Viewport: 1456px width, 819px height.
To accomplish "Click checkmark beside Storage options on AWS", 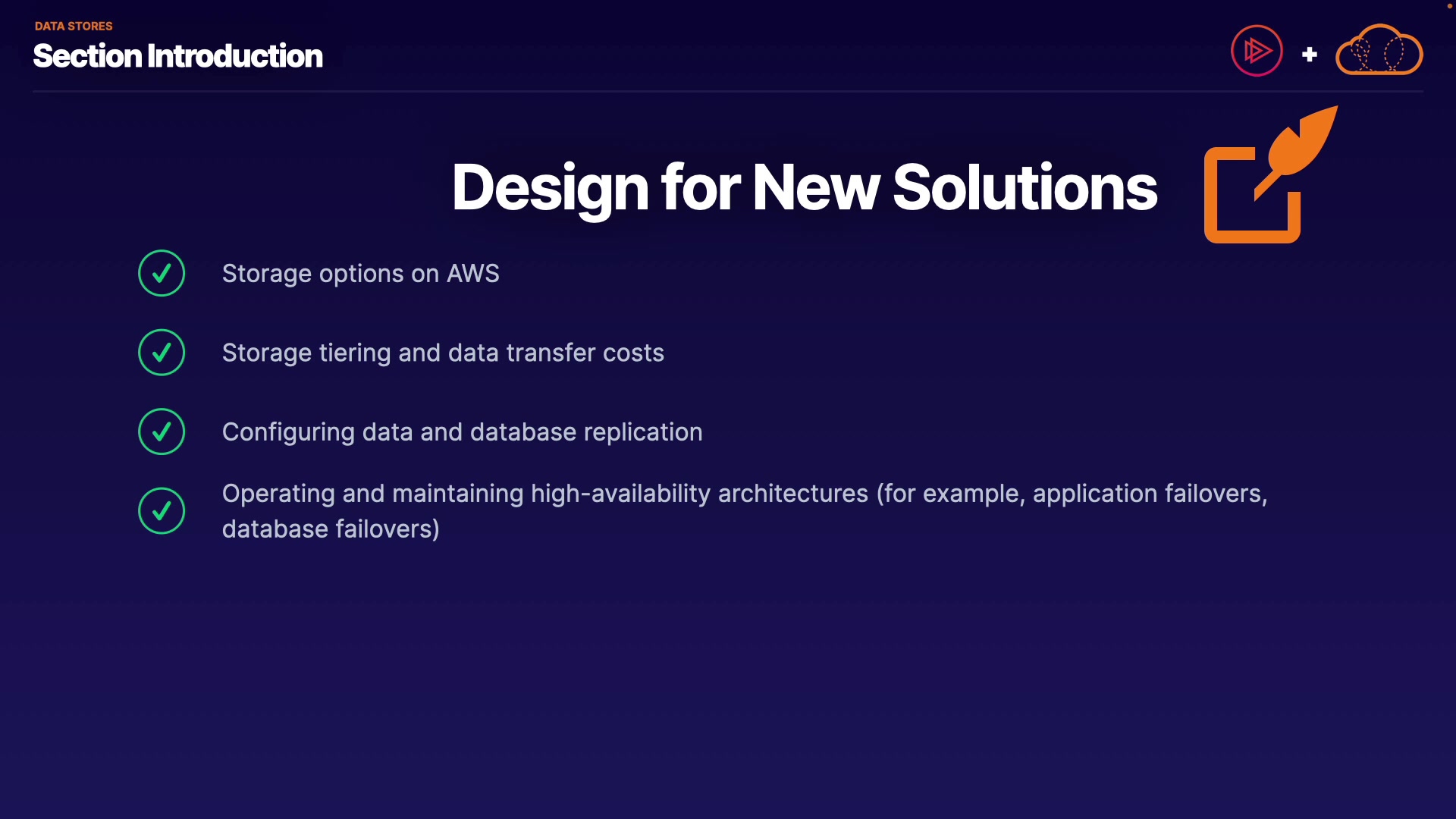I will point(162,273).
